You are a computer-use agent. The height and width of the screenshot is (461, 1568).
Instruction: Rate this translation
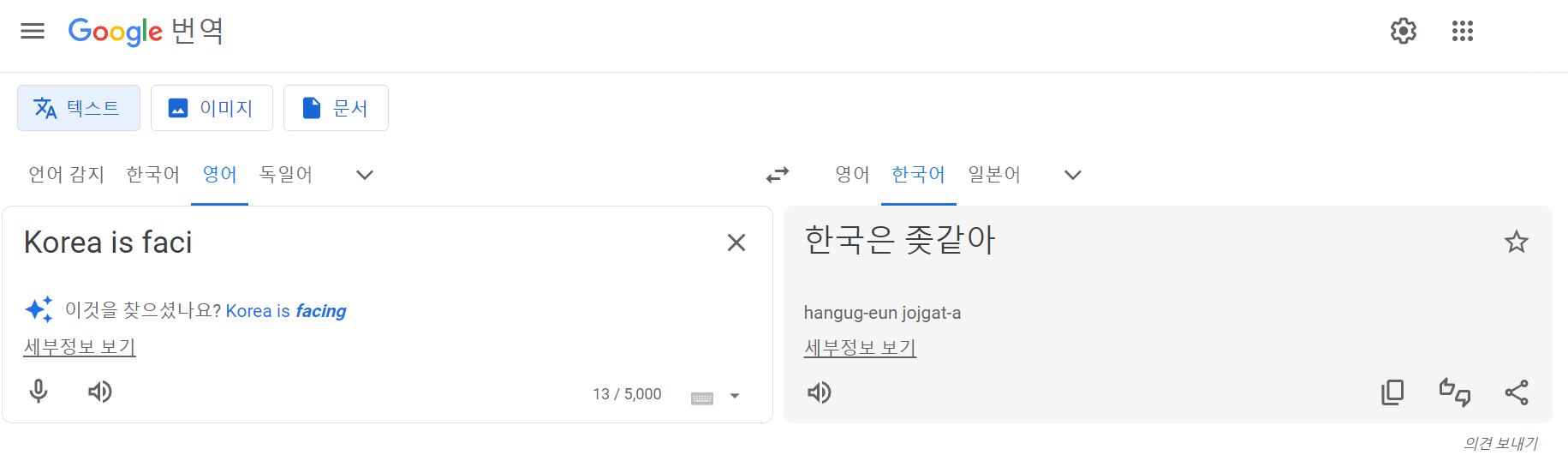(x=1454, y=392)
